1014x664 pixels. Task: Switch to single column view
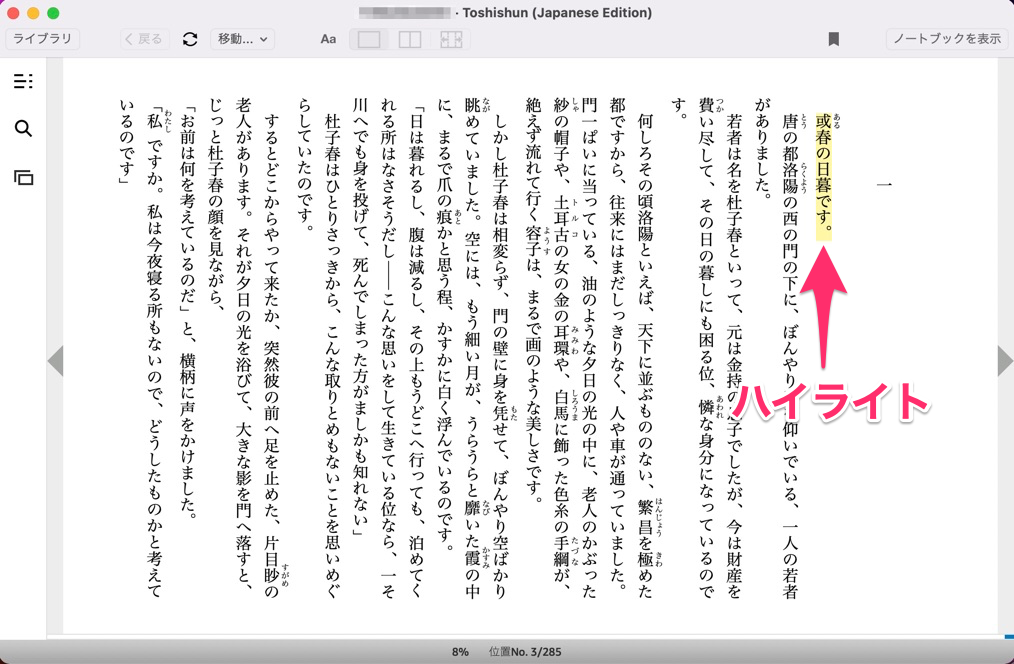coord(369,39)
